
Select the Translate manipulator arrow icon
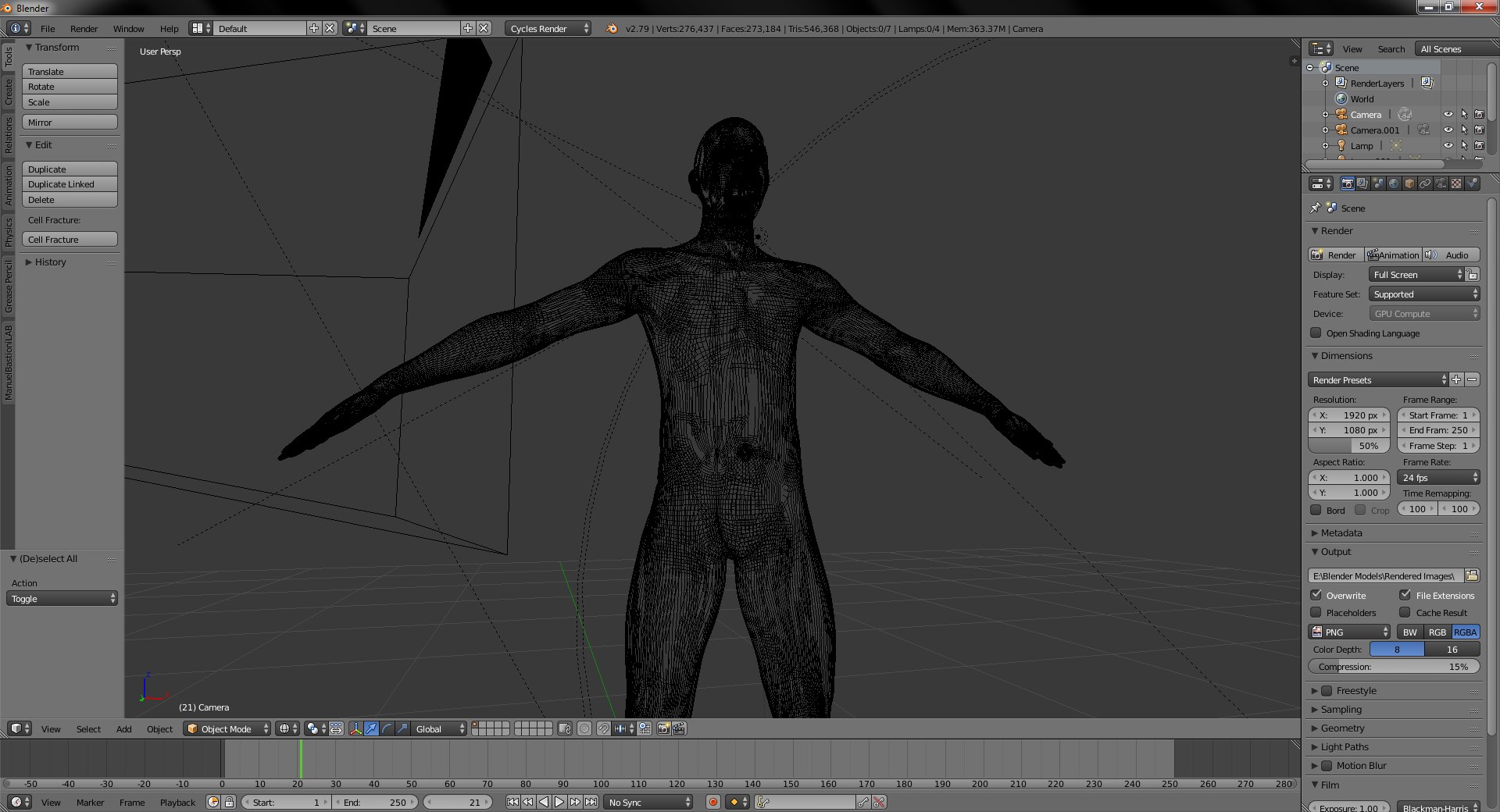[371, 728]
